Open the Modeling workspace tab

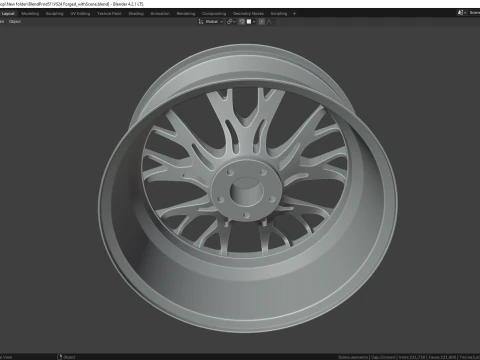[30, 14]
